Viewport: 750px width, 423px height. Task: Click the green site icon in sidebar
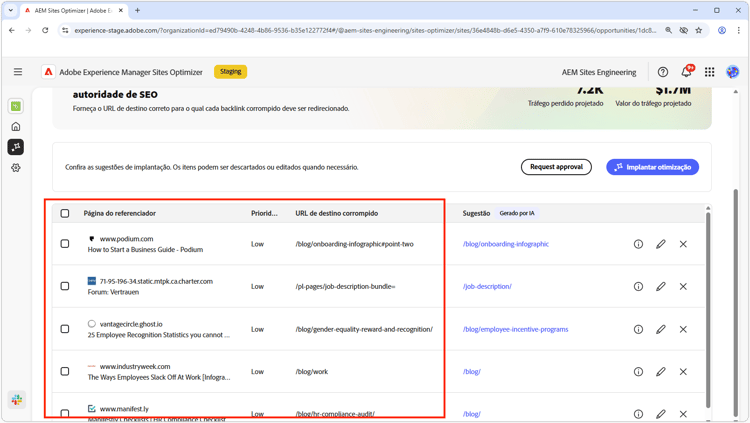click(x=16, y=106)
